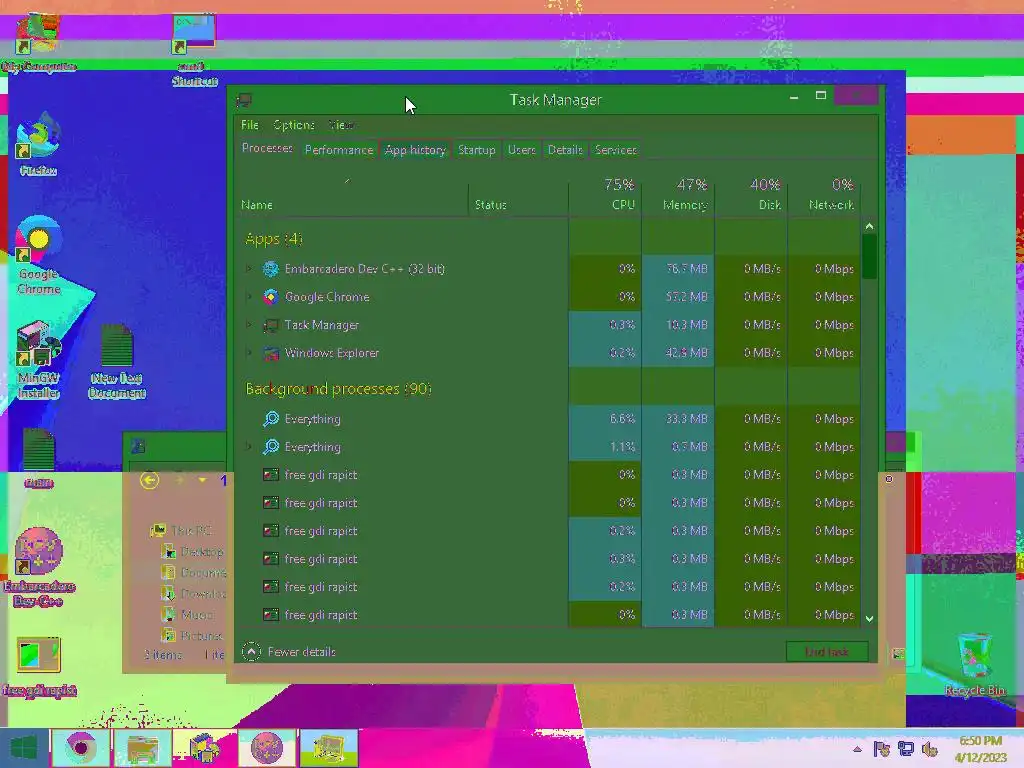This screenshot has width=1024, height=768.
Task: Click the network tray icon
Action: click(905, 749)
